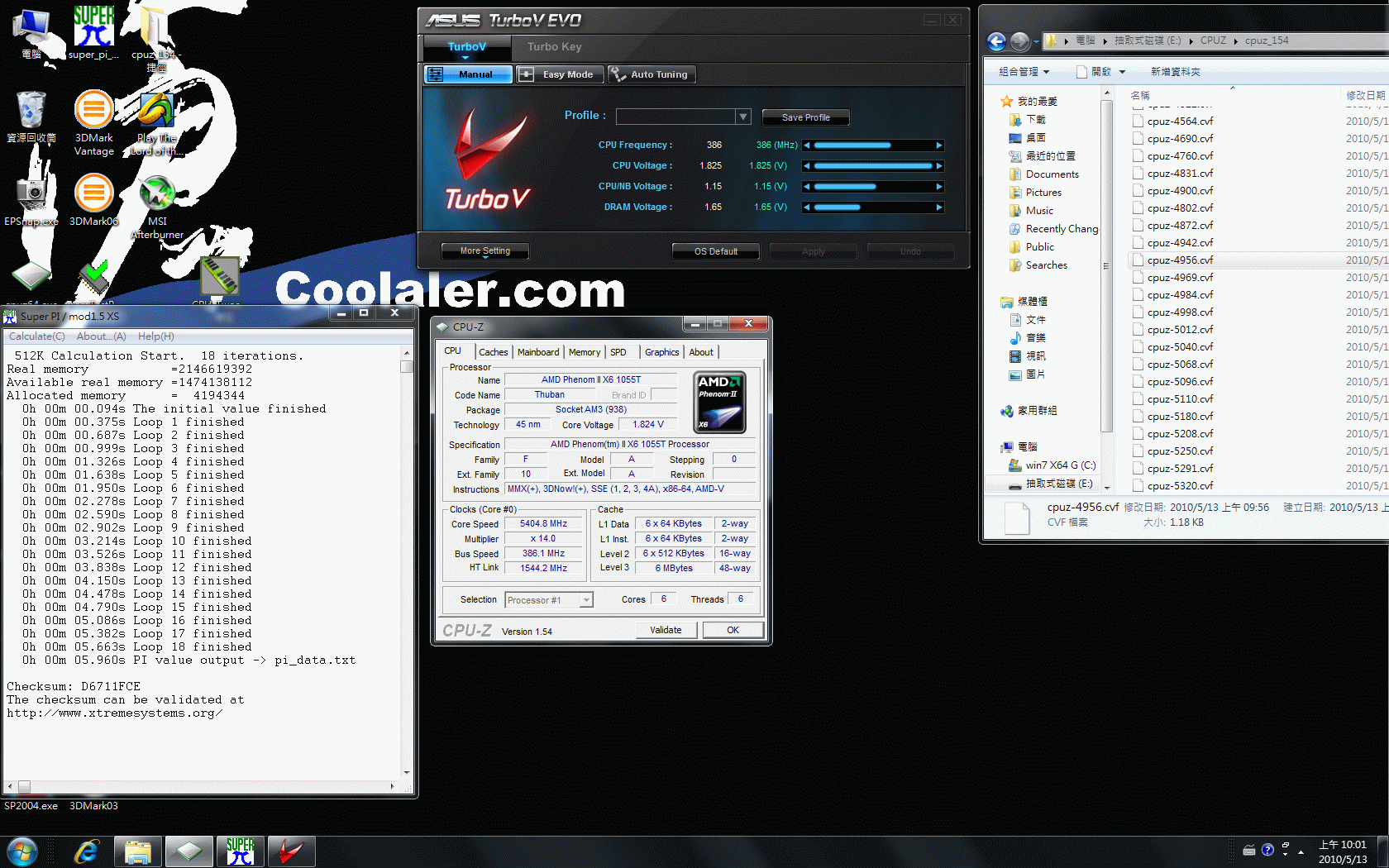Select cpuz-4956.cvf in the file list
1389x868 pixels.
coord(1180,260)
